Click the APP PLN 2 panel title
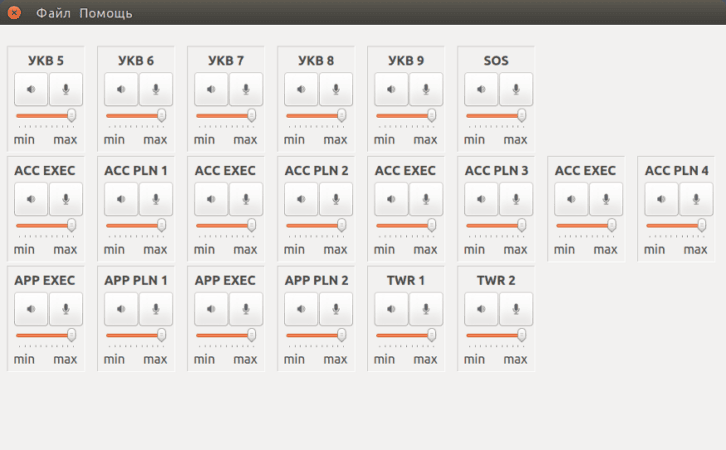The height and width of the screenshot is (450, 726). pyautogui.click(x=316, y=280)
